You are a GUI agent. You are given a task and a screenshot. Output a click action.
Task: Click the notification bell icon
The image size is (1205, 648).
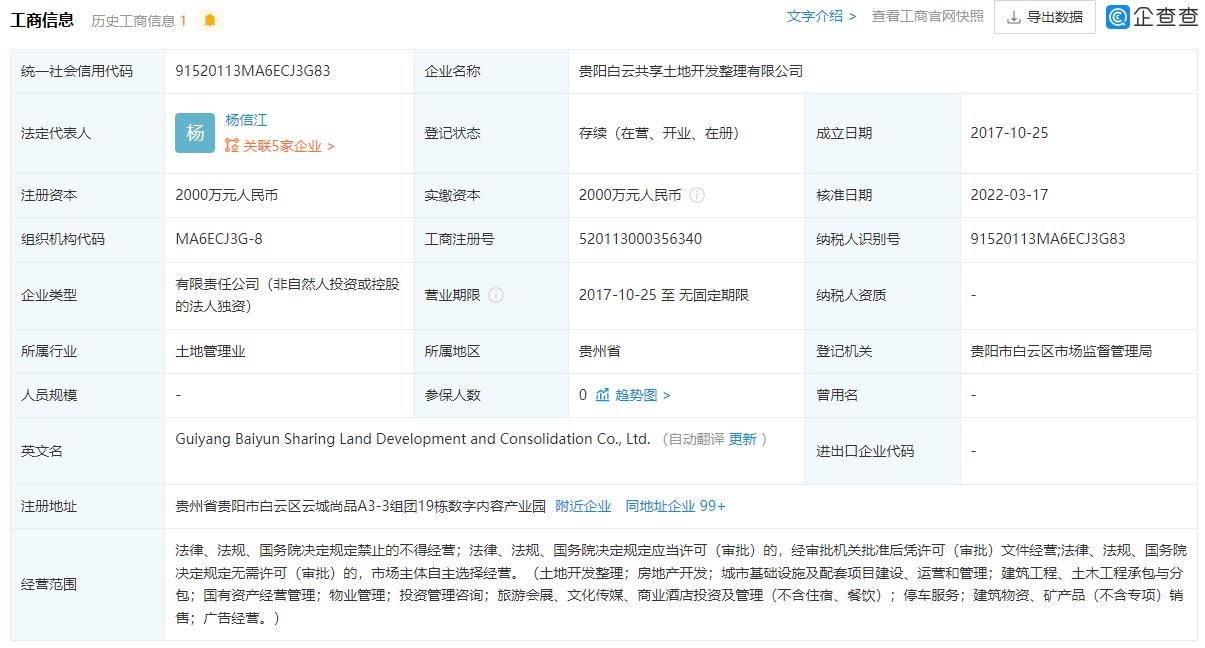(208, 17)
